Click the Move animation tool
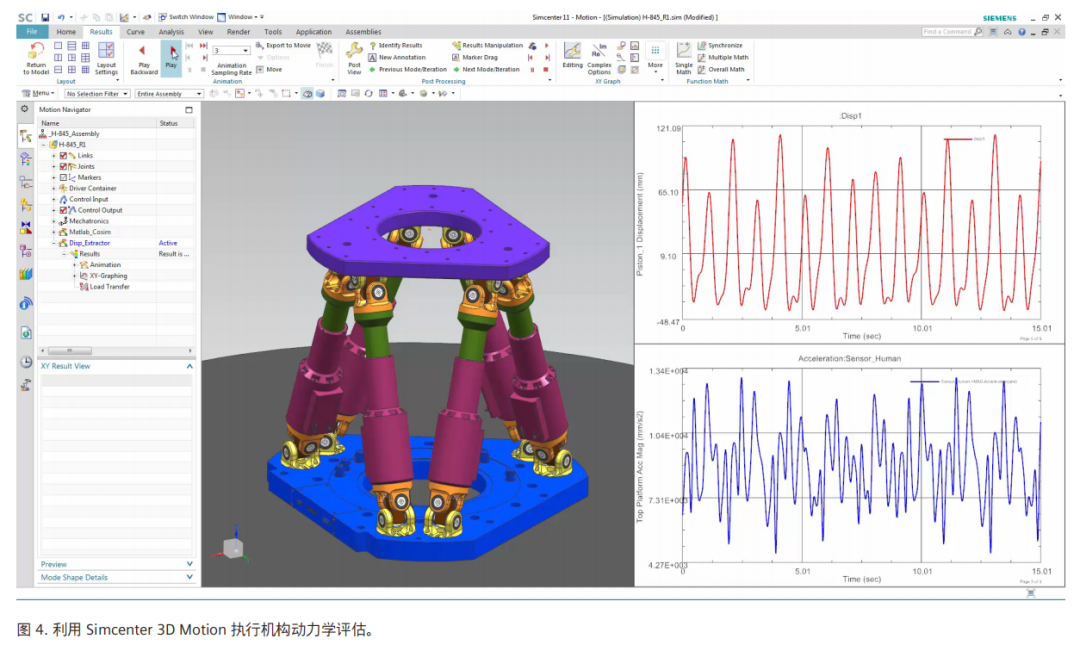Viewport: 1080px width, 645px height. pyautogui.click(x=269, y=70)
